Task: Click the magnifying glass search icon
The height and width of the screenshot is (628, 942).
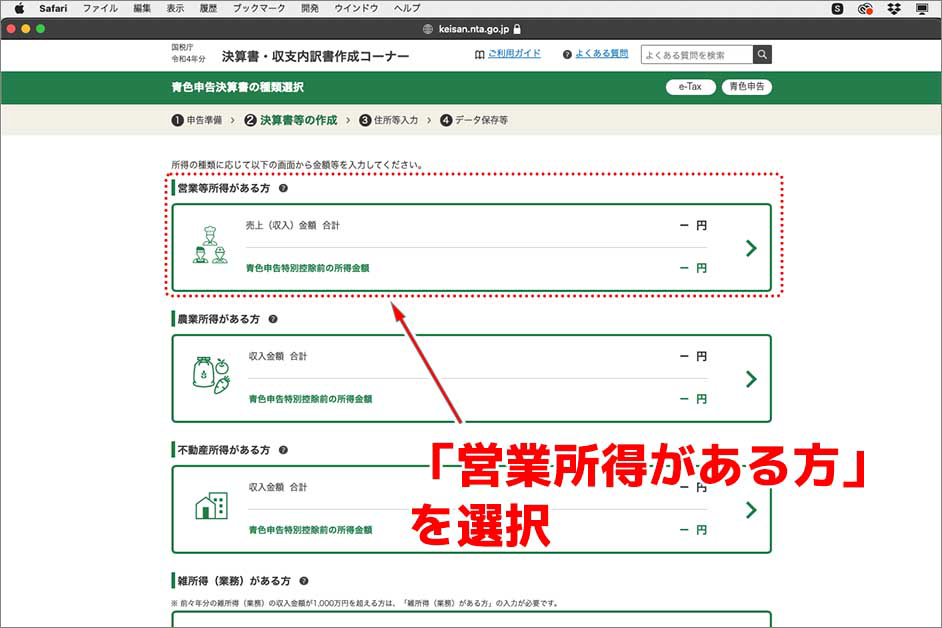Action: click(761, 54)
